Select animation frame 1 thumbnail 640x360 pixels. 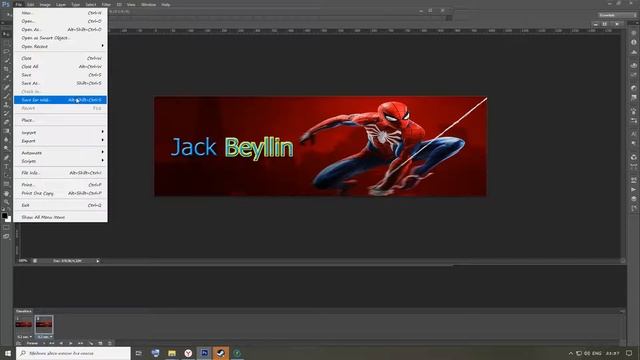click(x=24, y=324)
